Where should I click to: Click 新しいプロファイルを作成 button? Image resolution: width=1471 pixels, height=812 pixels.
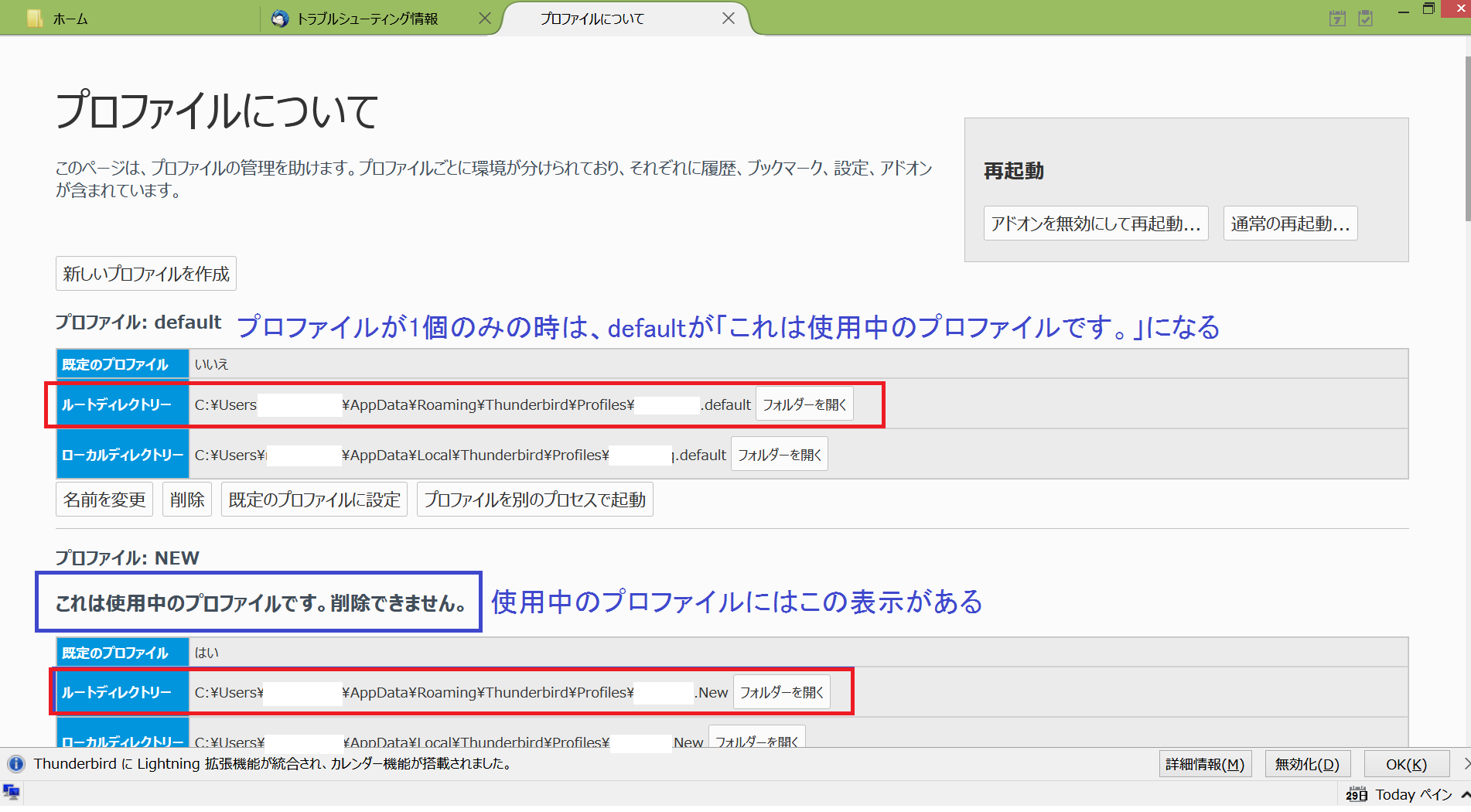click(x=146, y=274)
